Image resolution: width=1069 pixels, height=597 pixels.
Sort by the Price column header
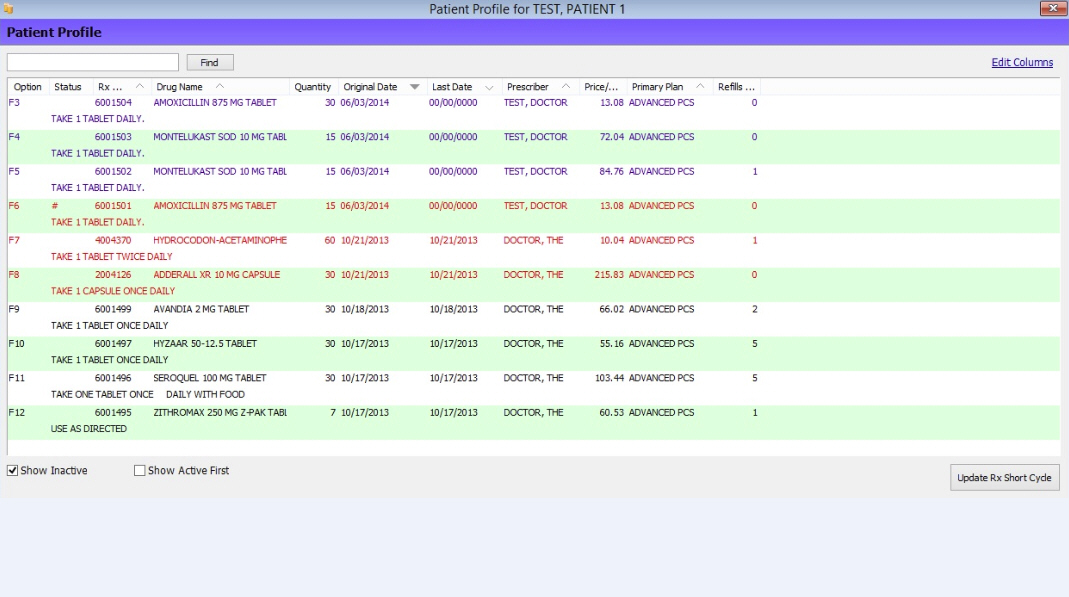pyautogui.click(x=601, y=87)
